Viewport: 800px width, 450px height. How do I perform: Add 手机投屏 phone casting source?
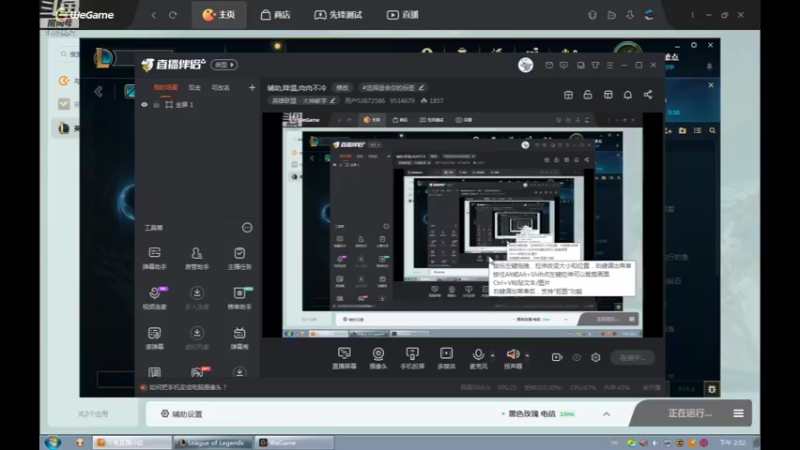(x=412, y=358)
